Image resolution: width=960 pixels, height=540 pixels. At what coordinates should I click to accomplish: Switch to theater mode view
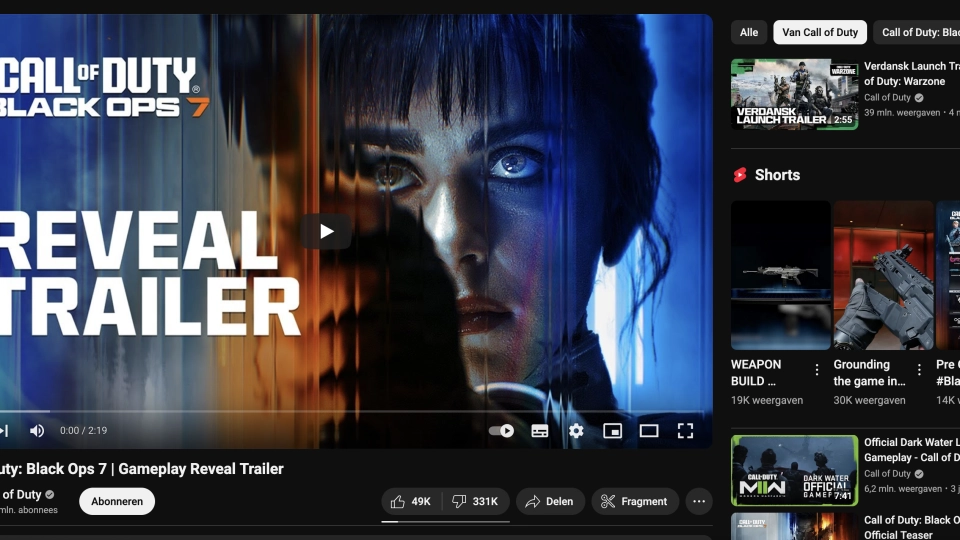[x=649, y=431]
